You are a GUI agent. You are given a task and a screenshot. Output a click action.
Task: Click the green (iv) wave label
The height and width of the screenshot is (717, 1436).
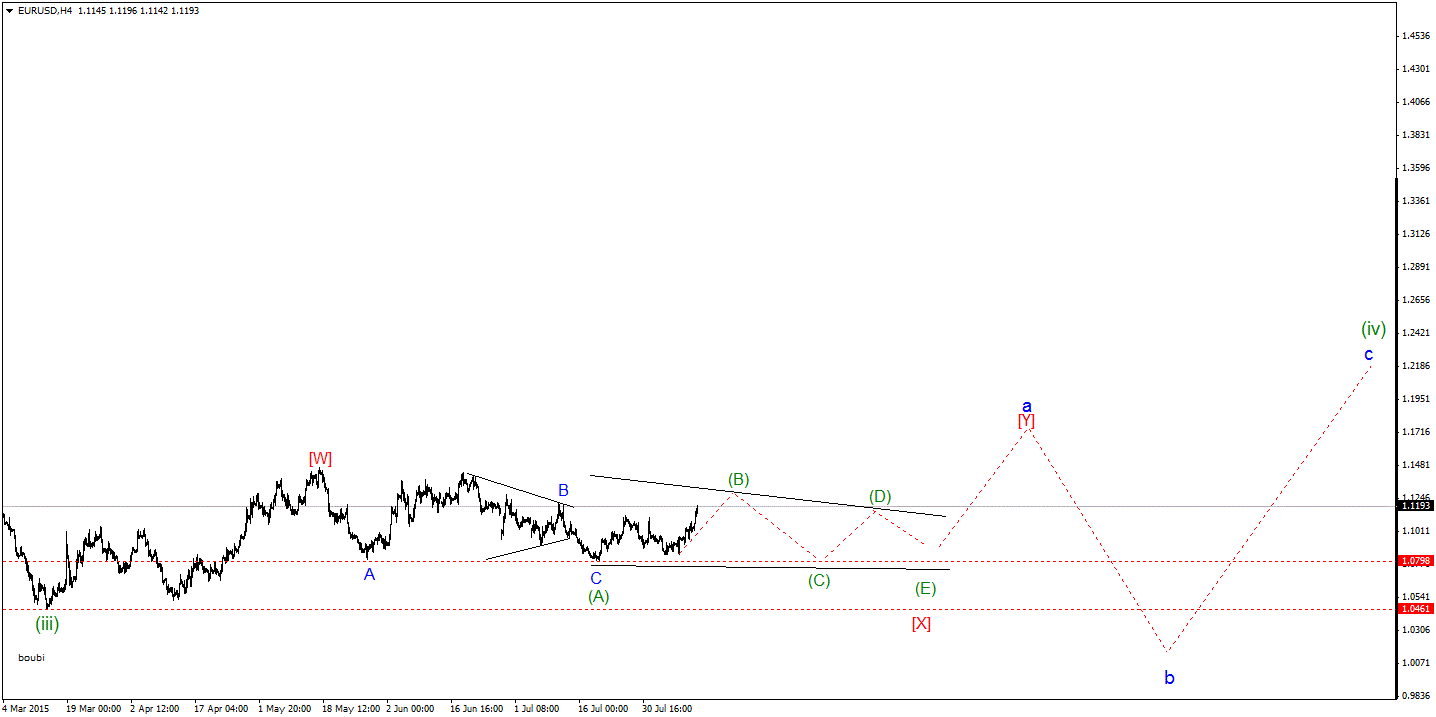[1373, 328]
